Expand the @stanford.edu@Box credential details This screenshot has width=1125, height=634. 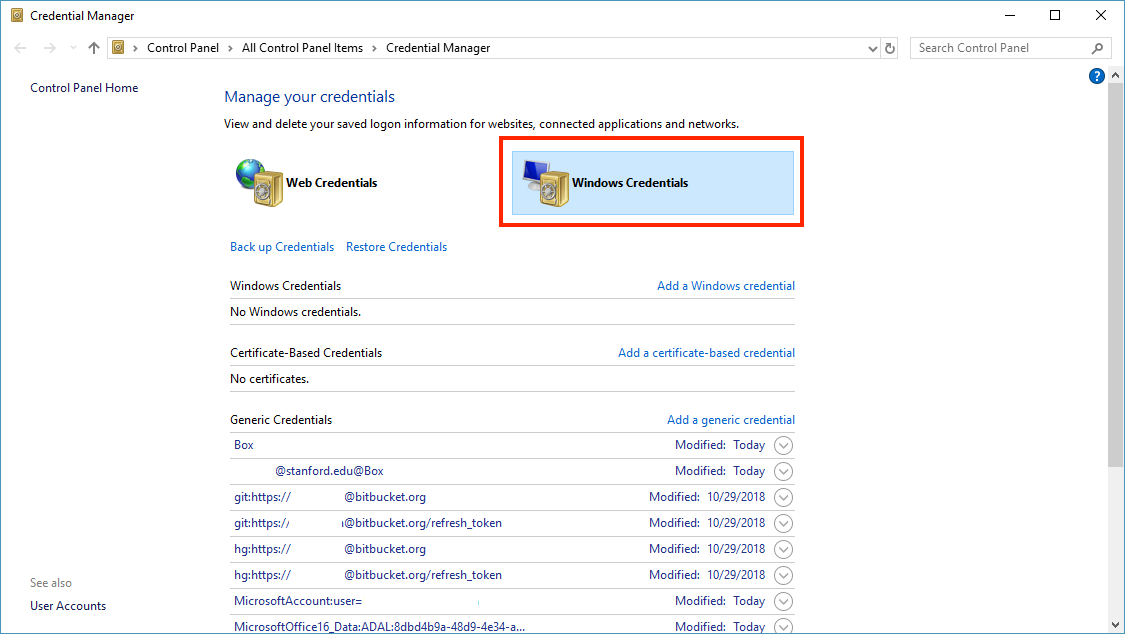[x=784, y=471]
